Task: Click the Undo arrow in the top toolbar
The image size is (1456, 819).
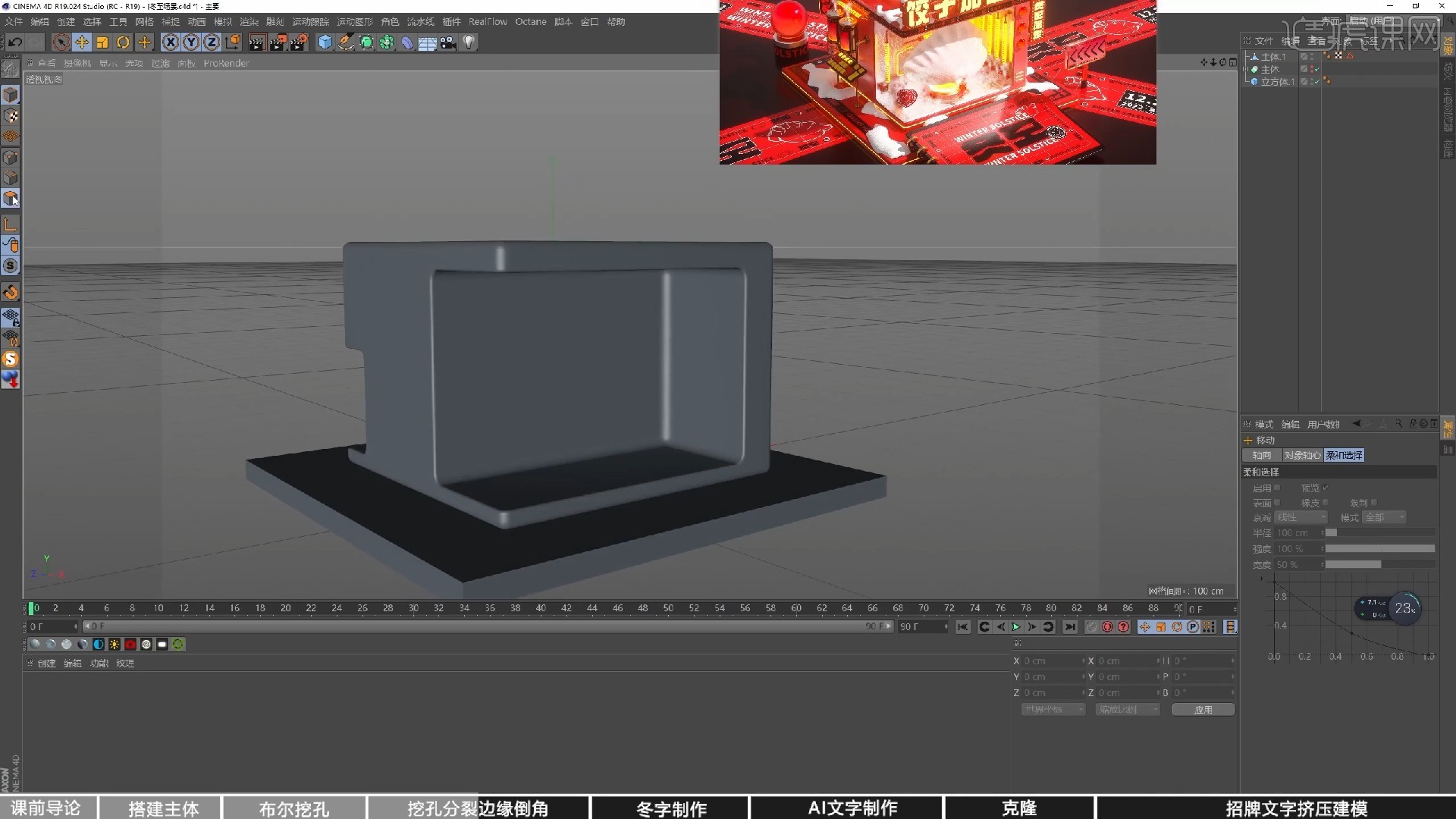Action: pos(14,42)
